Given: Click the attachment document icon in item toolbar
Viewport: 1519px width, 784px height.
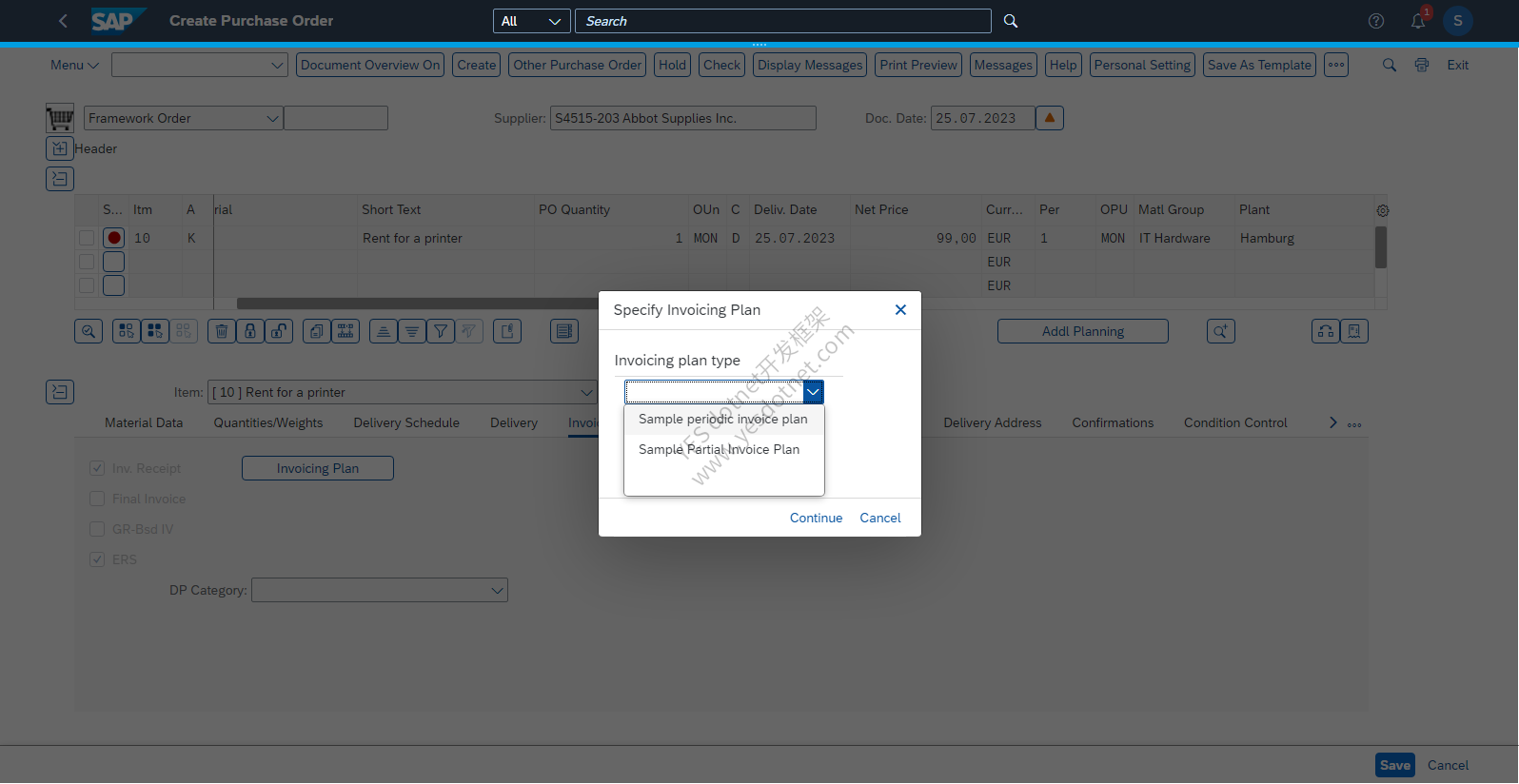Looking at the screenshot, I should point(507,331).
